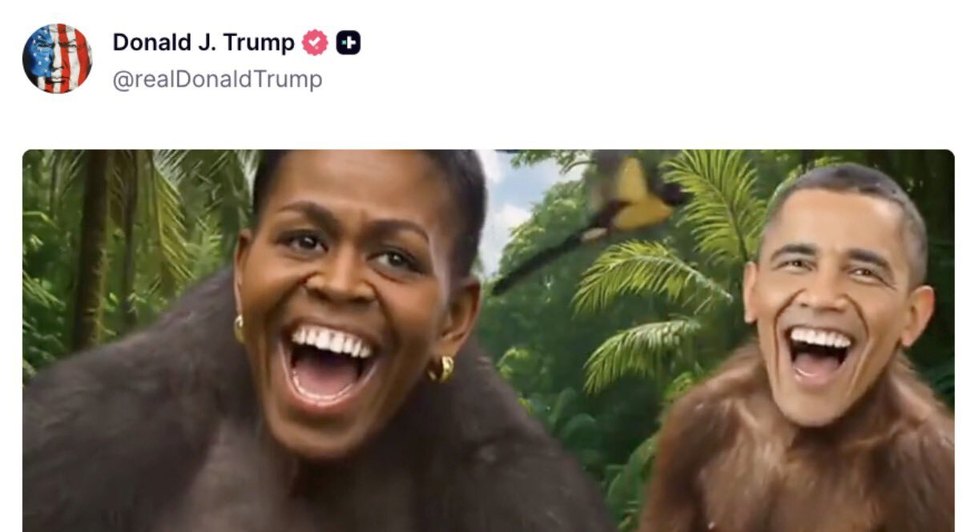Click the dark plus badge beside the name
Screen dimensions: 966x532
(348, 42)
